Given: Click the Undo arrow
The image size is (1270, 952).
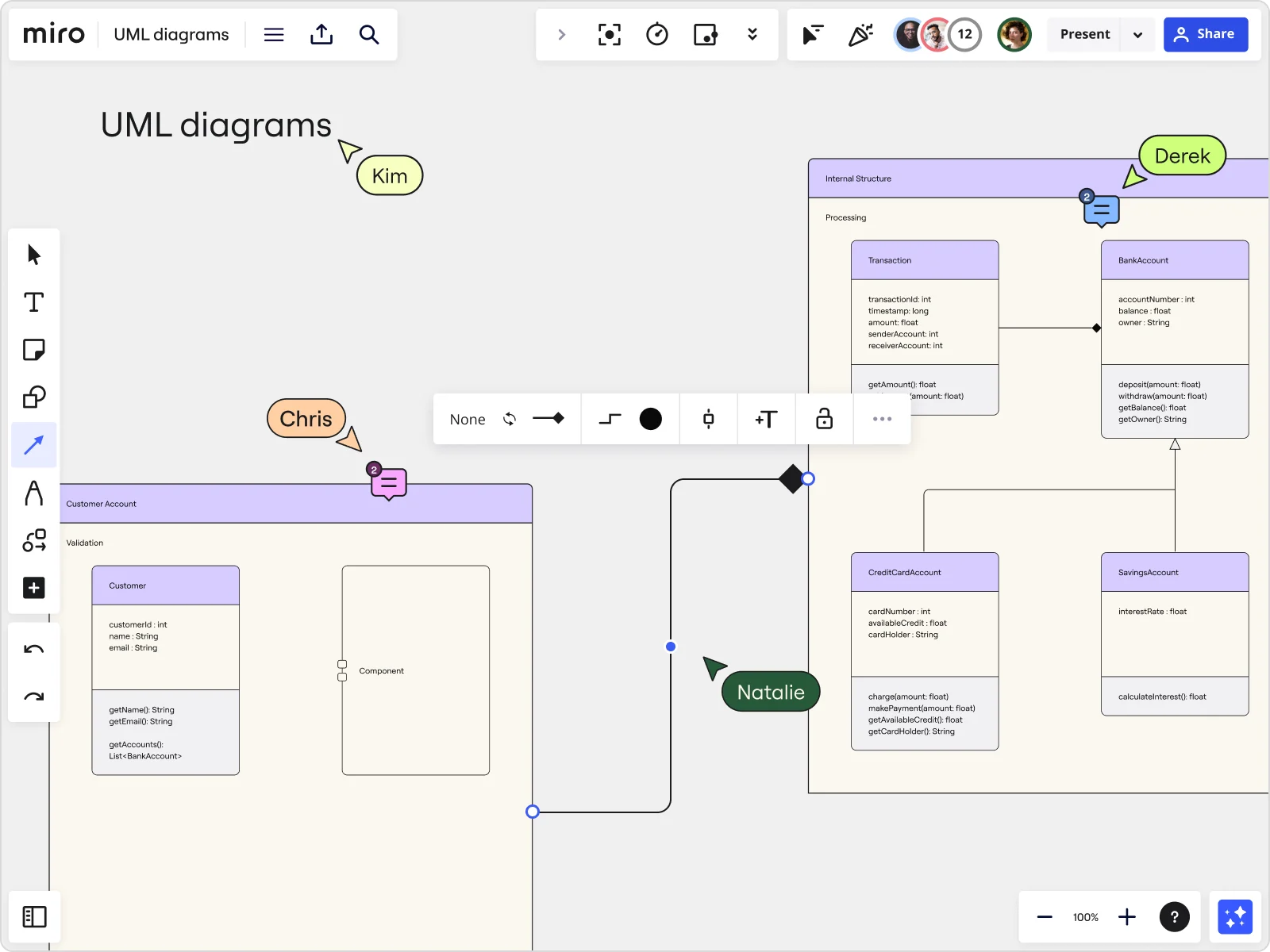Looking at the screenshot, I should coord(33,650).
